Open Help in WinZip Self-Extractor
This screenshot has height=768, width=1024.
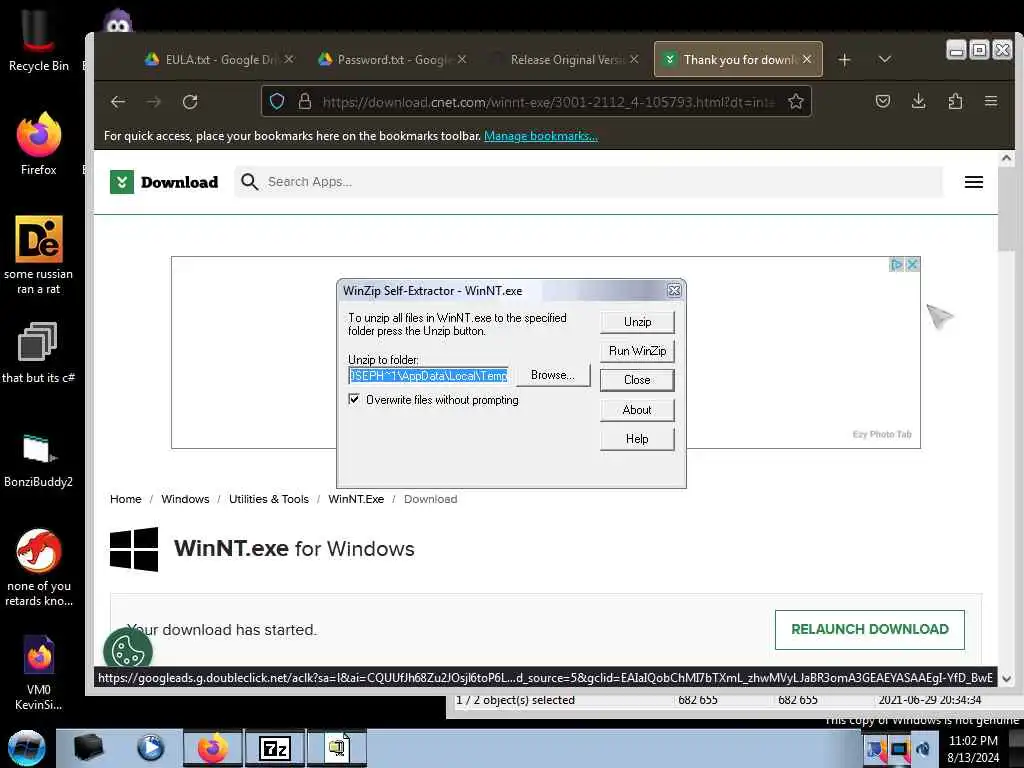637,439
